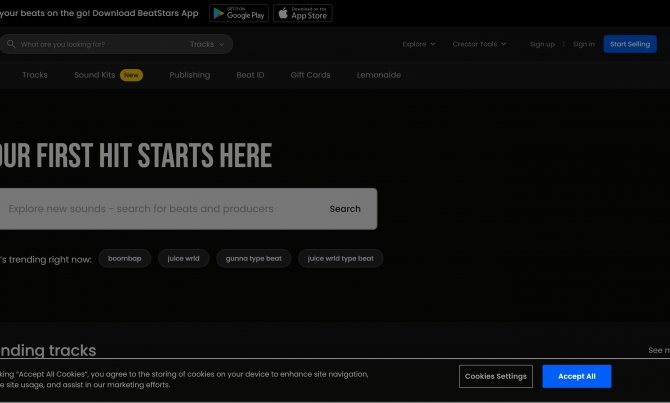Open the Lemonaide navigation tab
Viewport: 670px width, 403px height.
[x=379, y=75]
